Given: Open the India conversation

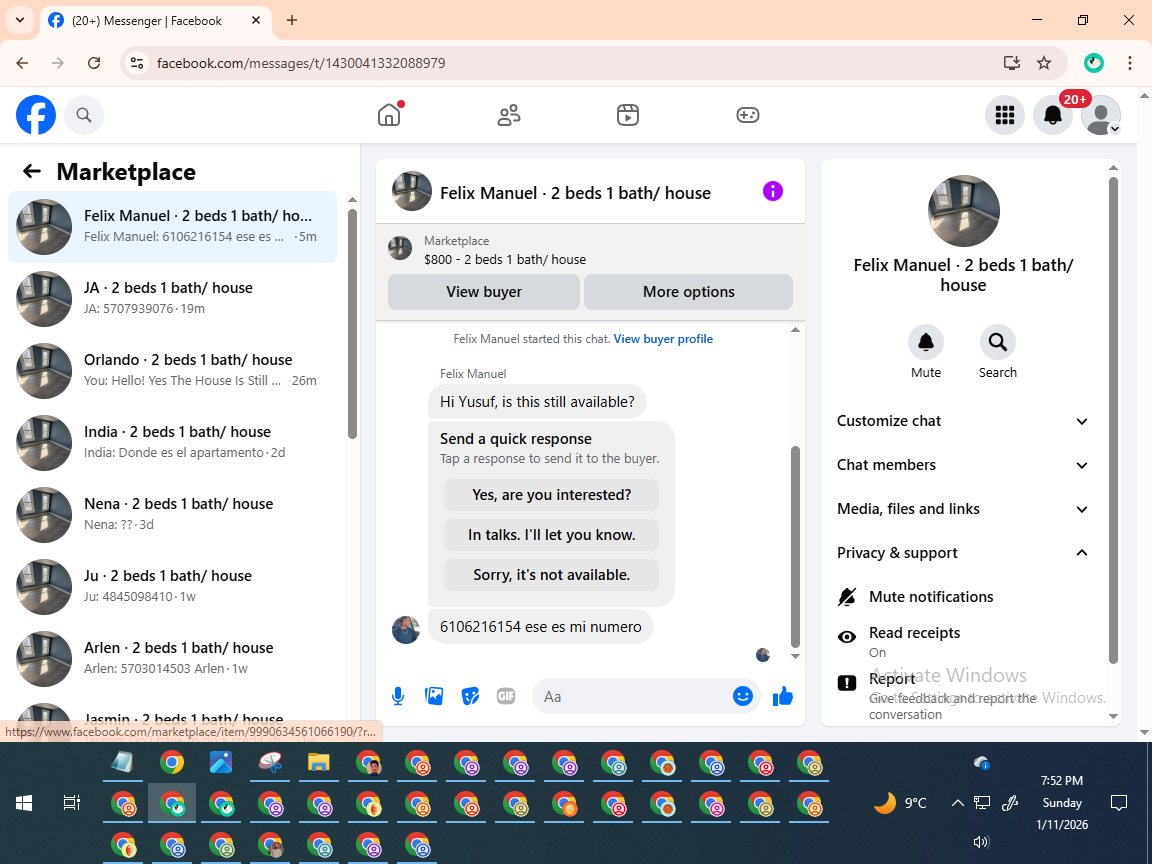Looking at the screenshot, I should point(173,442).
